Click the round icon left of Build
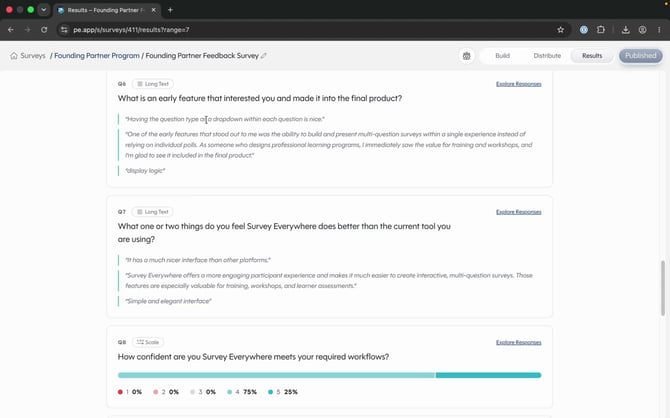670x418 pixels. coord(467,56)
